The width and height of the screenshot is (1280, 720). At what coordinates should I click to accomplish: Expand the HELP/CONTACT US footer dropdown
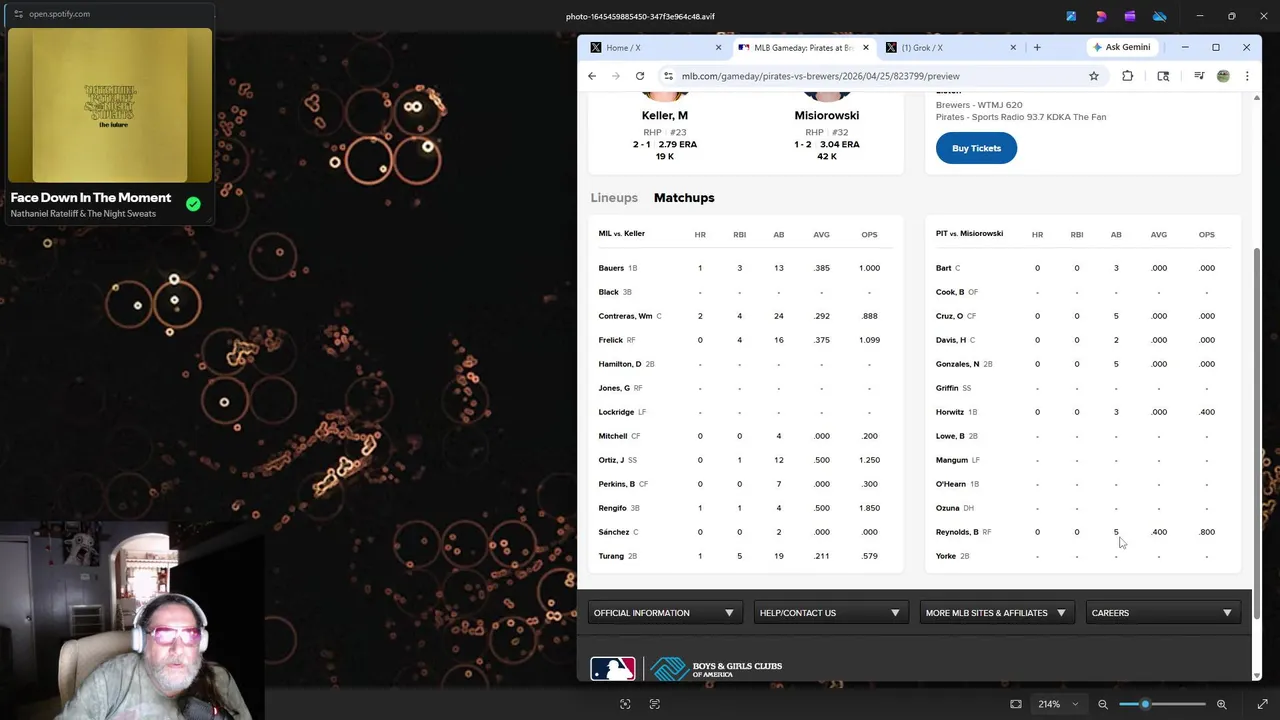tap(829, 613)
